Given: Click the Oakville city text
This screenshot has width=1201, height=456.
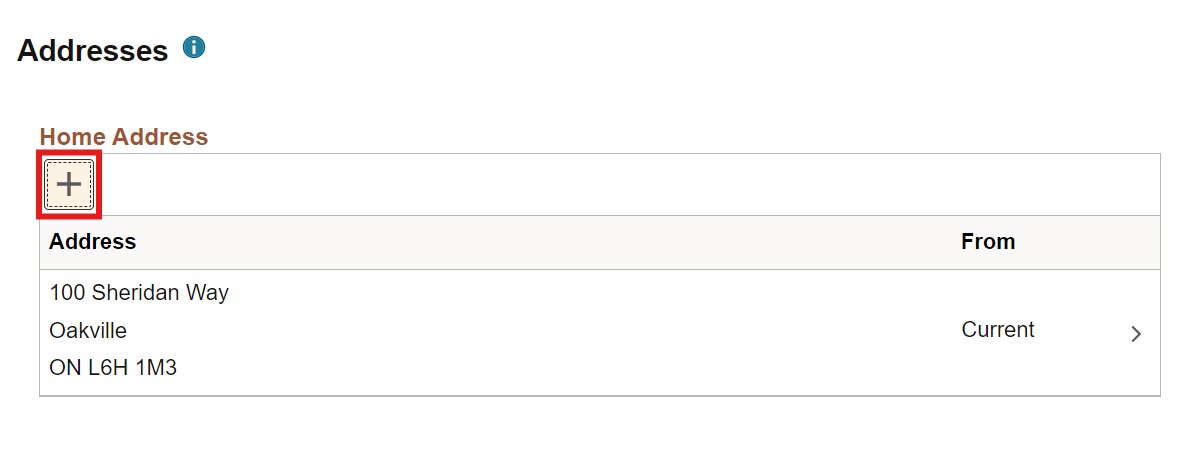Looking at the screenshot, I should (x=88, y=330).
